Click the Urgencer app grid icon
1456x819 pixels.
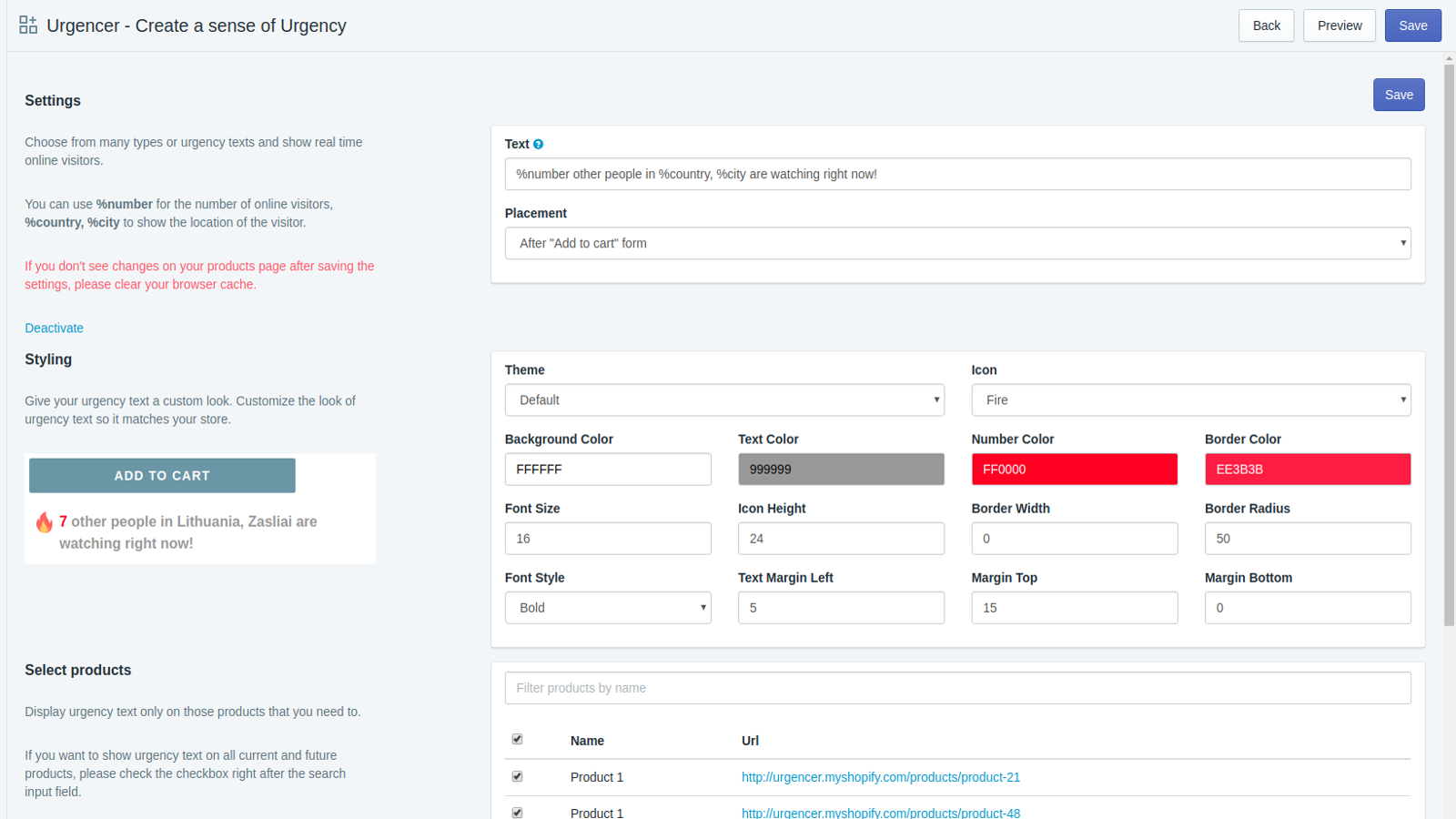point(28,25)
